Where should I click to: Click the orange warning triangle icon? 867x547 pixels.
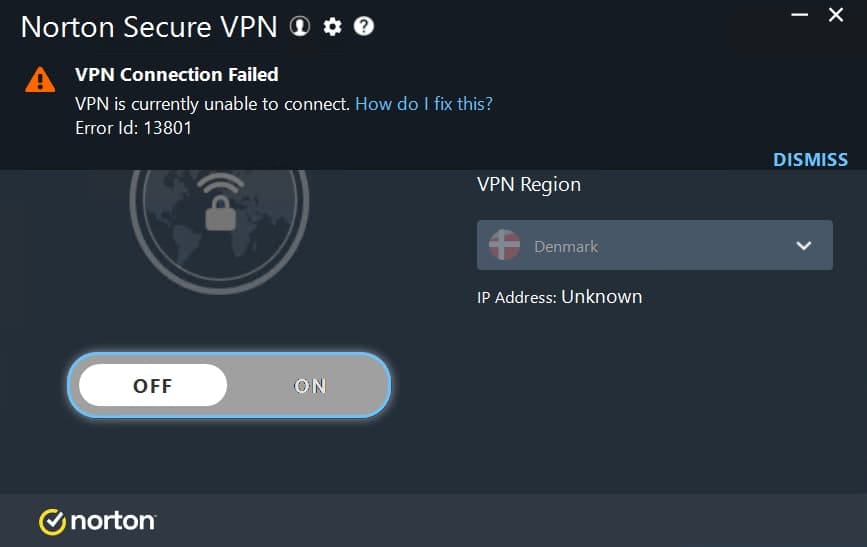click(40, 79)
